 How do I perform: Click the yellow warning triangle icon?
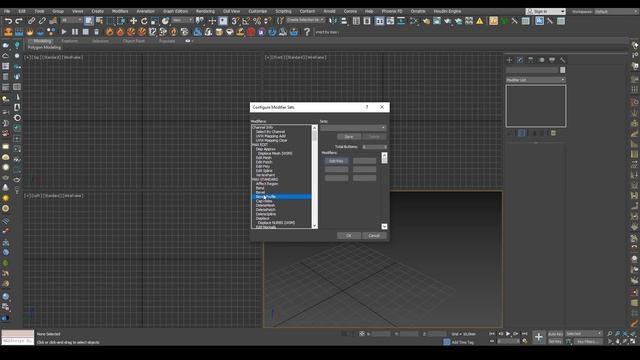480,20
